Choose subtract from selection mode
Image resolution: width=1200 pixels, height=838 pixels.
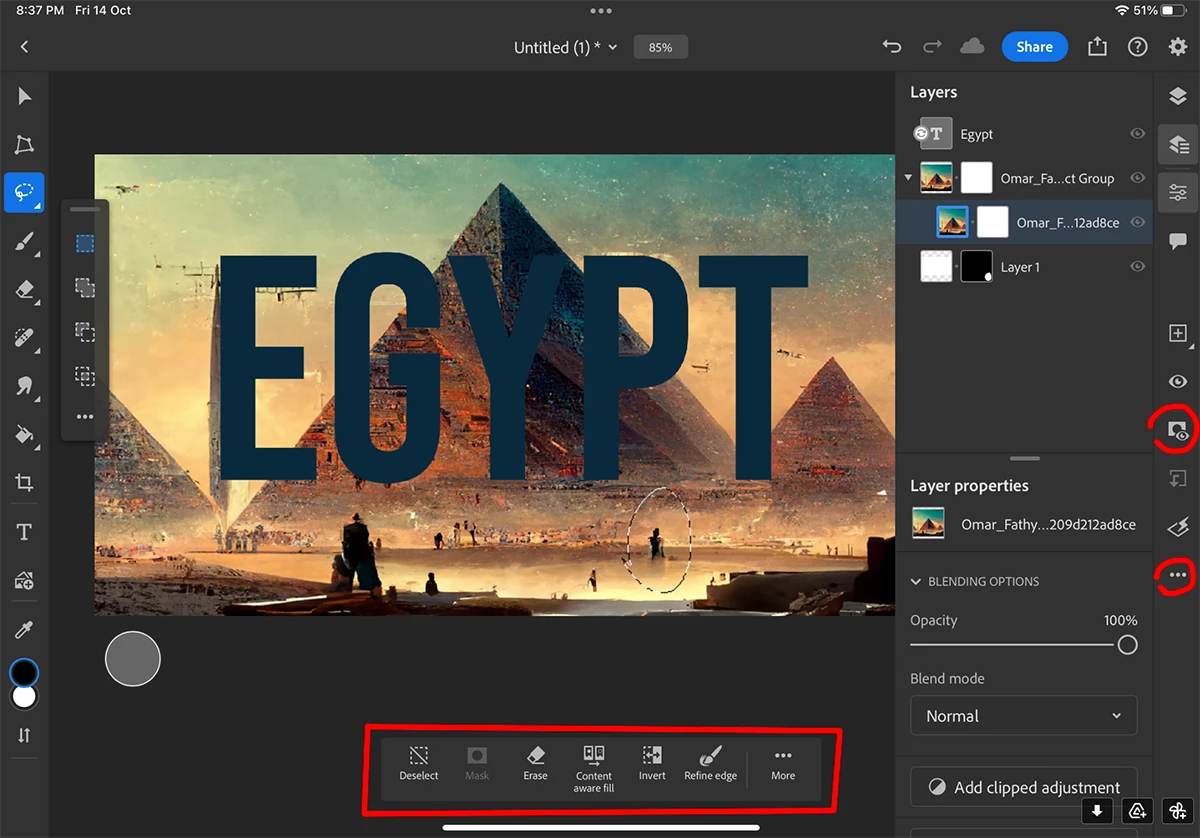(85, 332)
